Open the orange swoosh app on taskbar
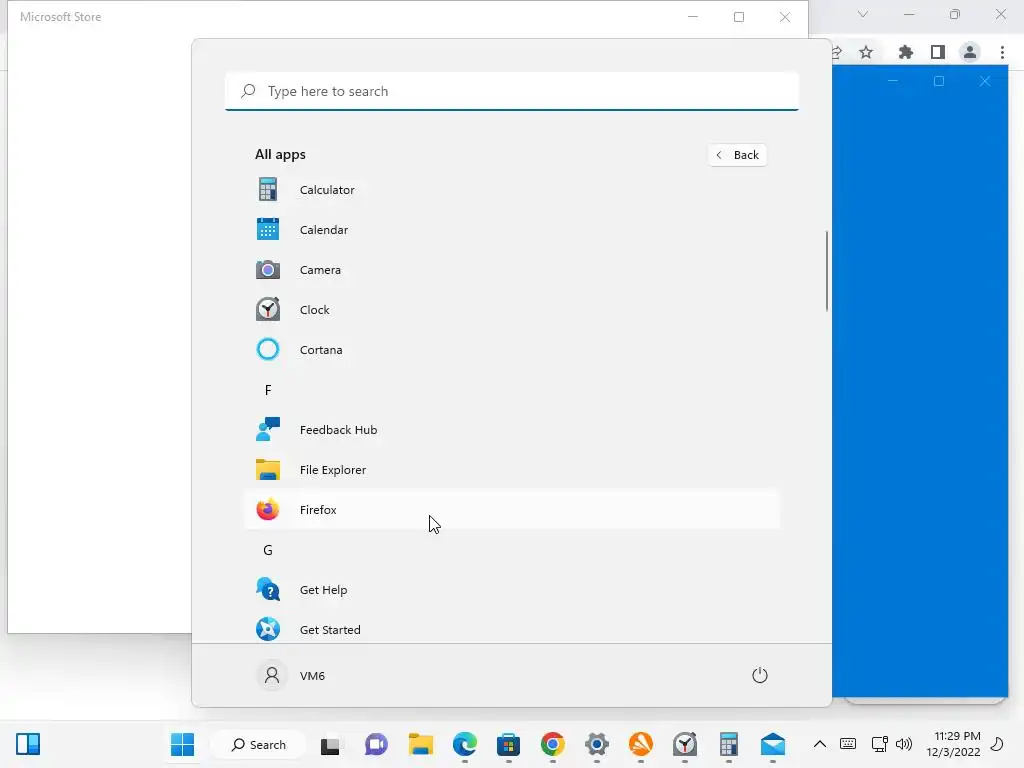Image resolution: width=1024 pixels, height=768 pixels. point(641,744)
